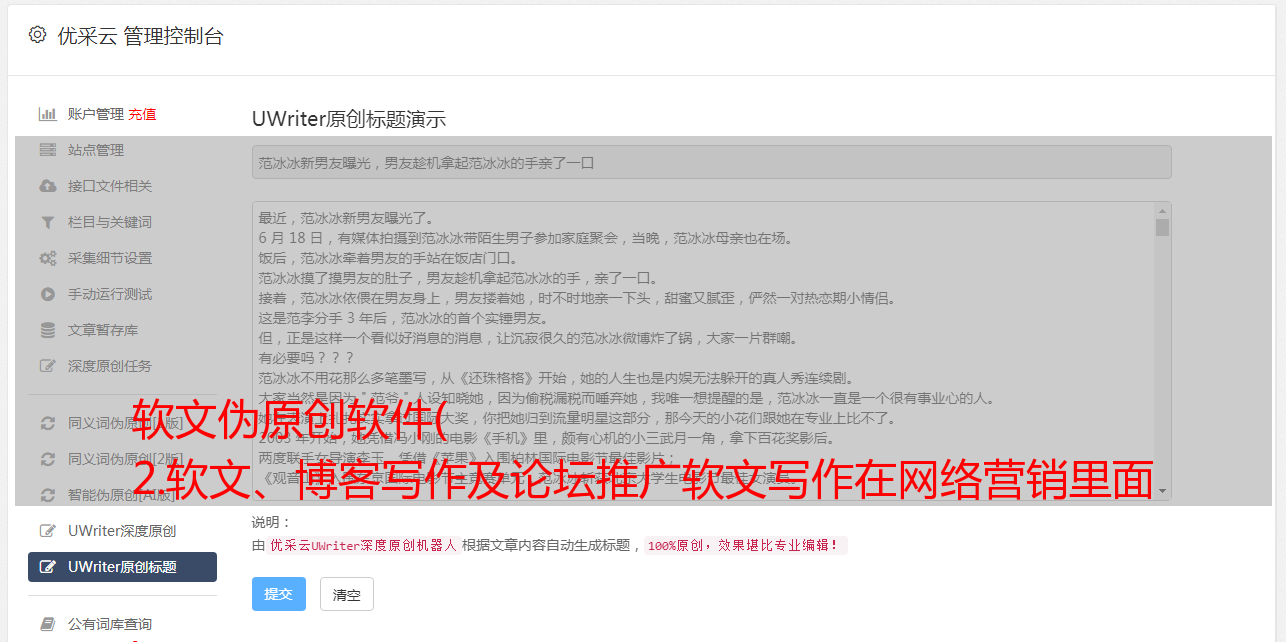Click the generated title input field
The height and width of the screenshot is (642, 1286).
(711, 162)
